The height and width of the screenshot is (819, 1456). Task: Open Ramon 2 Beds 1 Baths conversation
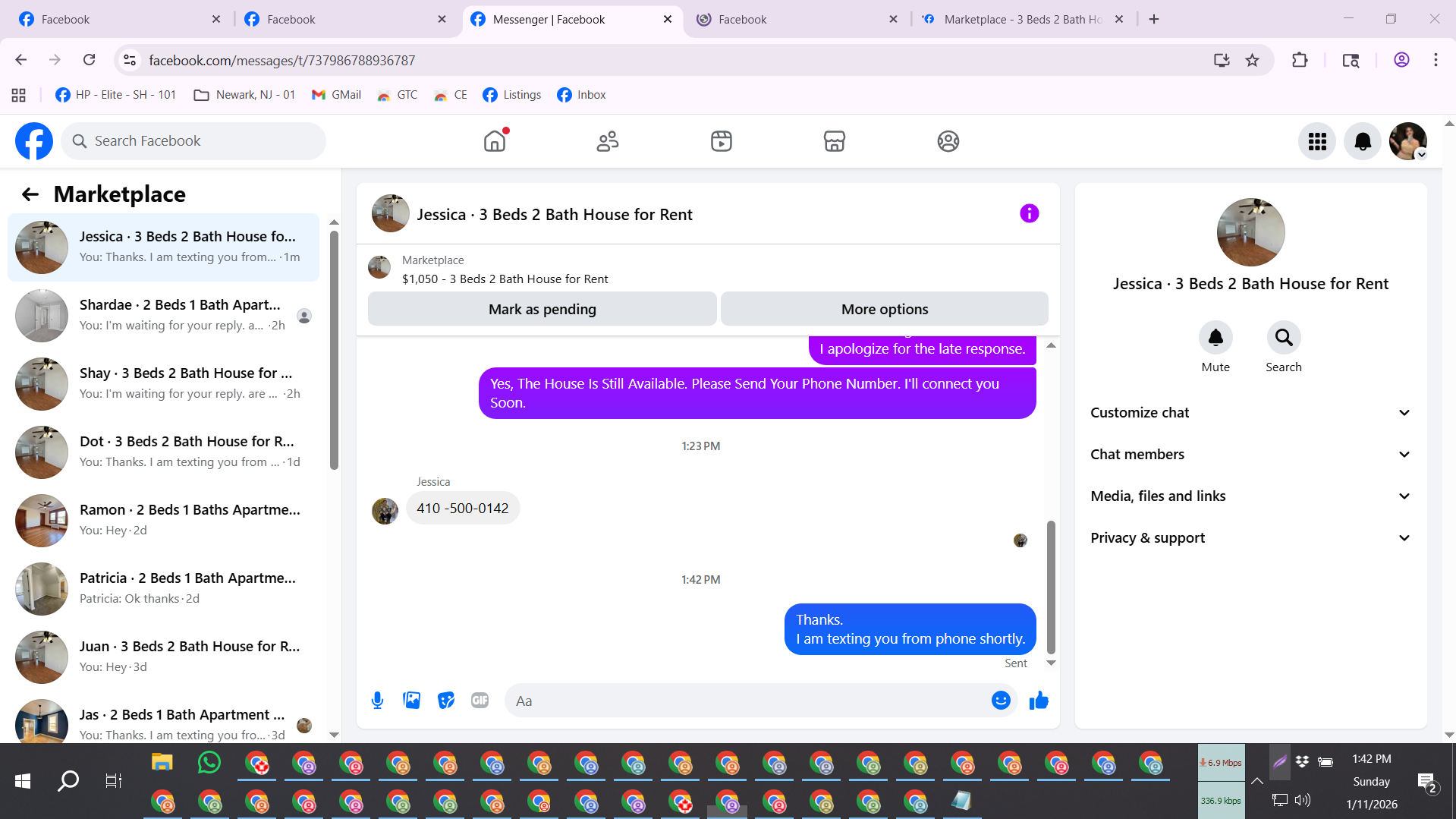pos(164,521)
